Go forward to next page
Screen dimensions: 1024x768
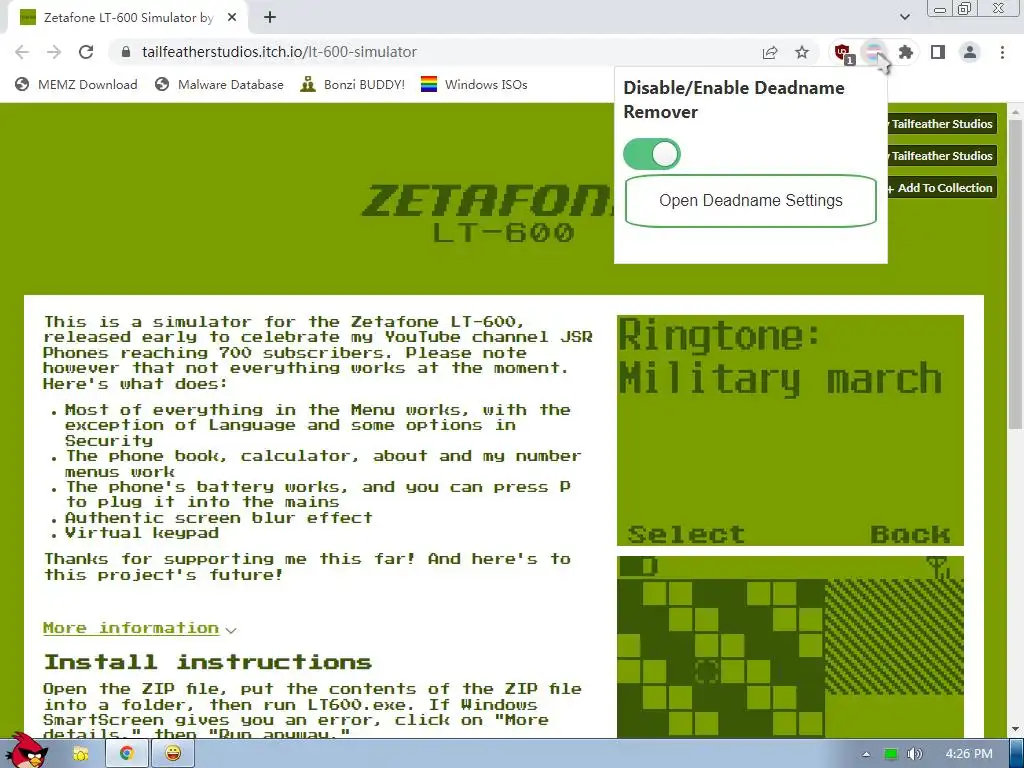(x=54, y=52)
